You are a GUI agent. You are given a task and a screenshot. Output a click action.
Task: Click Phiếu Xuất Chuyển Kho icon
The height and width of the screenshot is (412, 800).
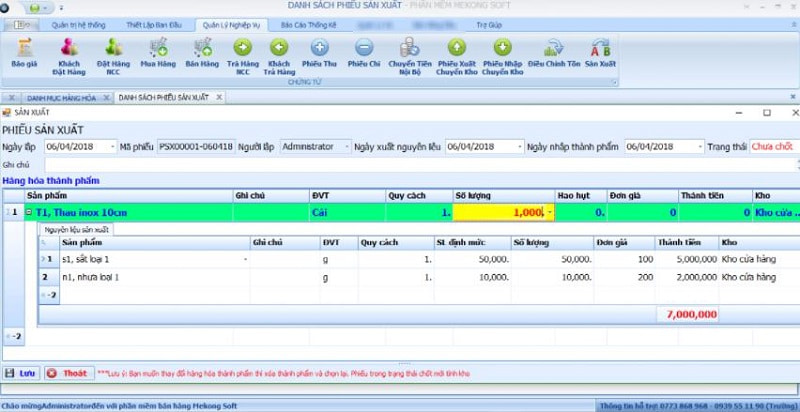[456, 54]
